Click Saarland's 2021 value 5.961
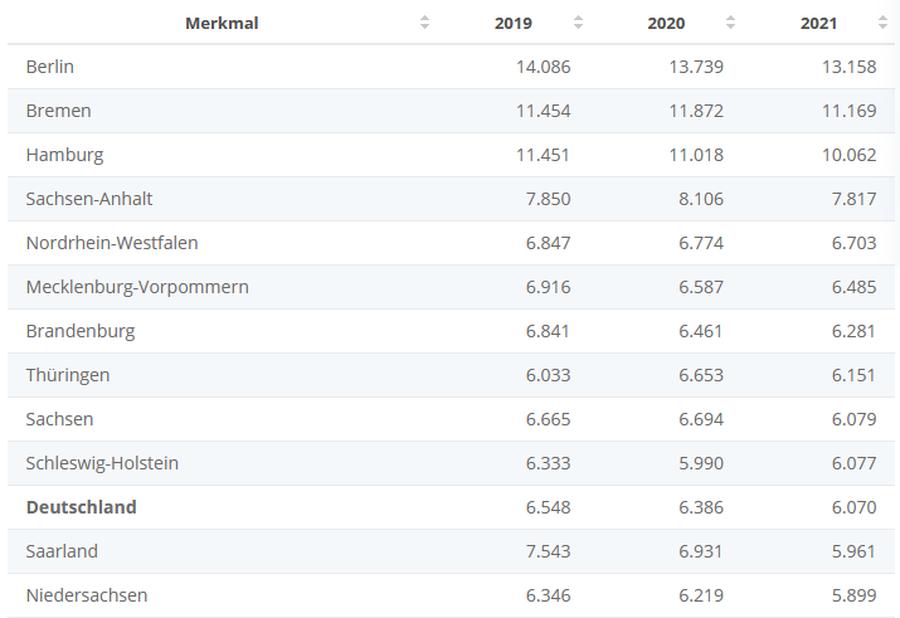 tap(854, 551)
